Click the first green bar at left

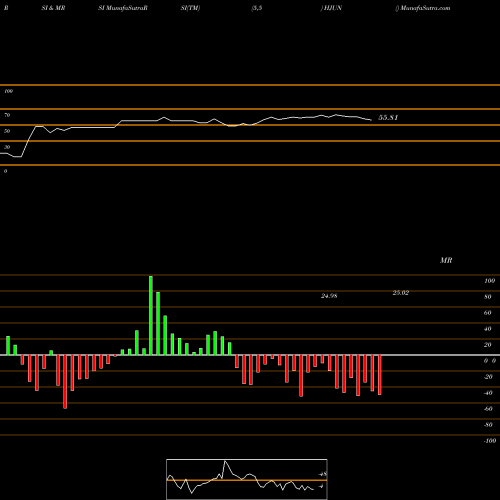pos(8,346)
